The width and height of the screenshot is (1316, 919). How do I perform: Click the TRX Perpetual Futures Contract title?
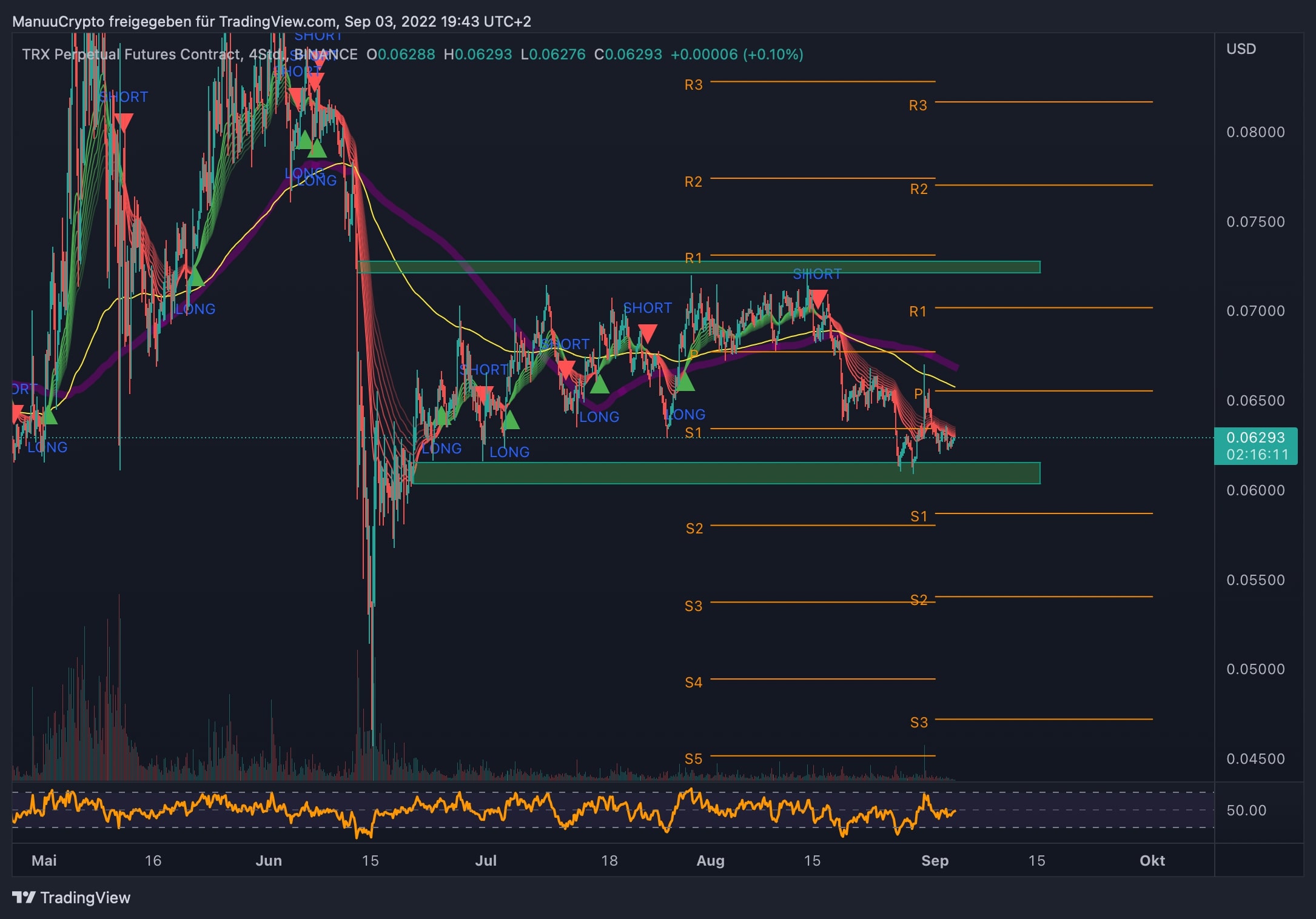[x=131, y=54]
